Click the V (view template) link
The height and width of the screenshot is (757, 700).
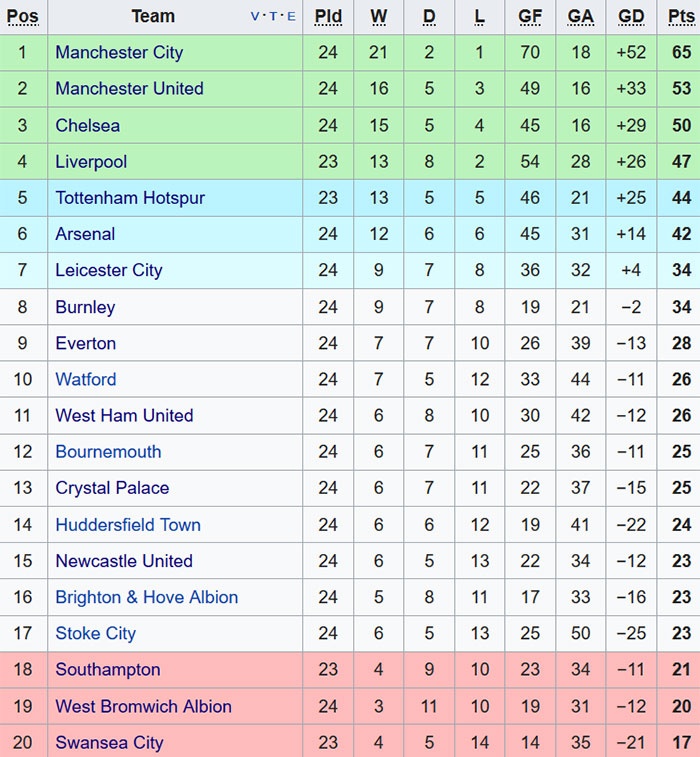pos(255,17)
